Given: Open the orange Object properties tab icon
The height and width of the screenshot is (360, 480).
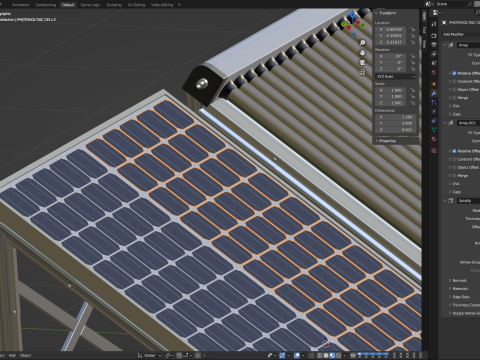Looking at the screenshot, I should (x=434, y=84).
